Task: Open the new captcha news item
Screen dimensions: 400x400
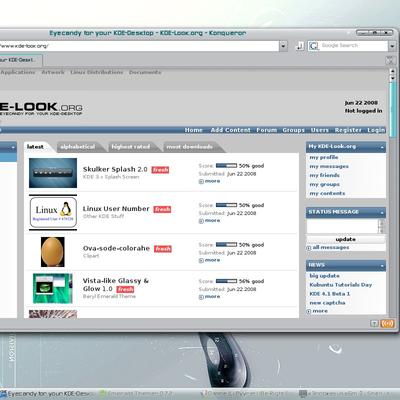Action: tap(327, 303)
